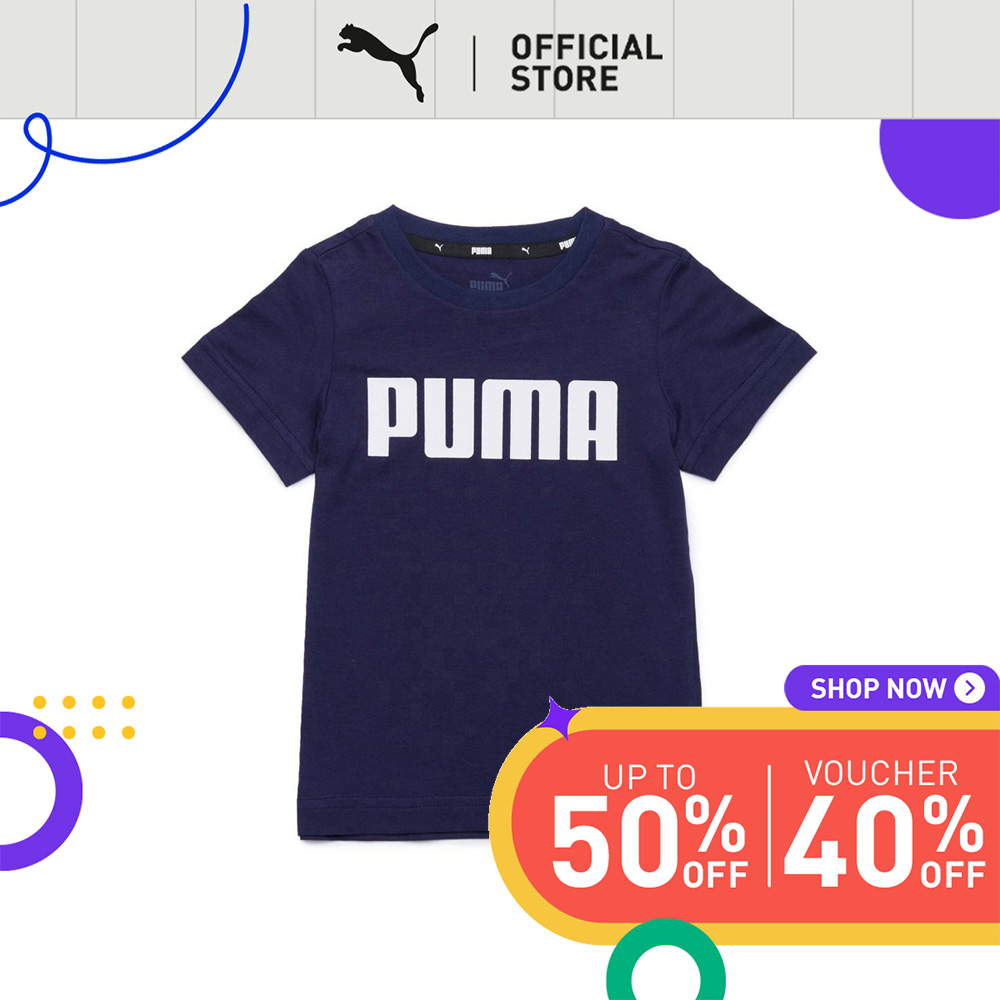Click the purple sparkle star on banner
The image size is (1000, 1000).
[556, 718]
